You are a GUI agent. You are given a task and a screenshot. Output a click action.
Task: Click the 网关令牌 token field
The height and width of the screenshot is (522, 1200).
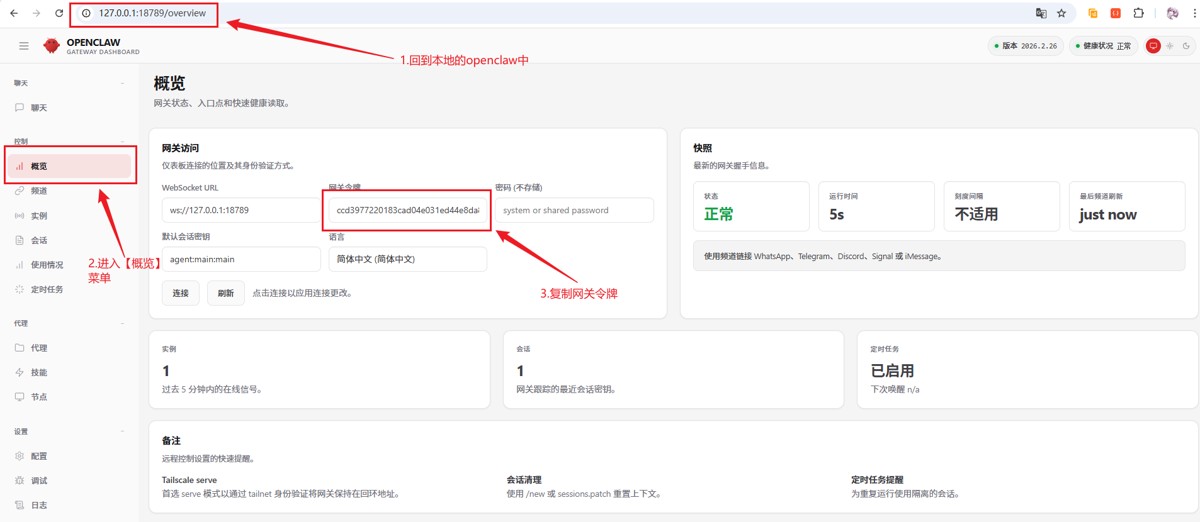coord(408,210)
